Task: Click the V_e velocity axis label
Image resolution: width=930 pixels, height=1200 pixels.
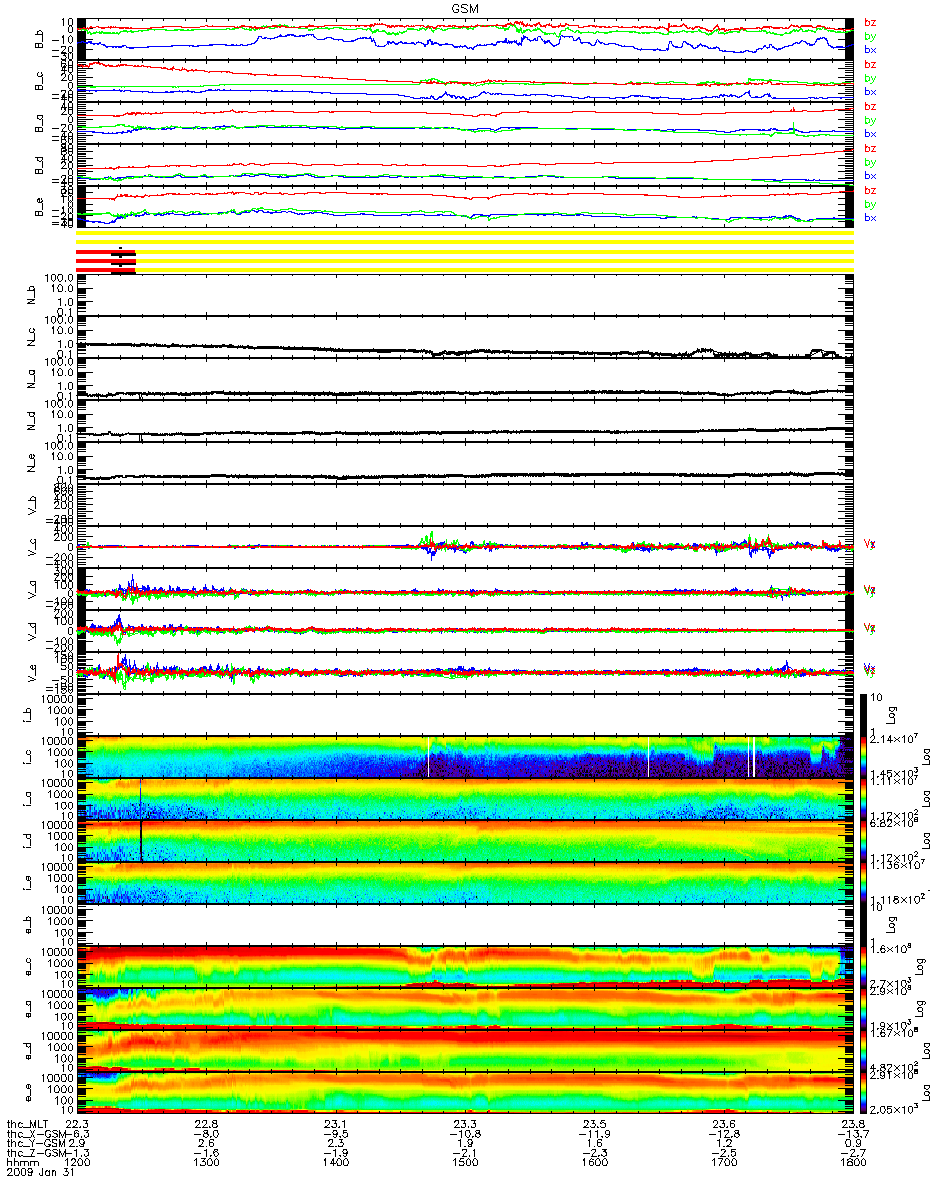Action: [30, 671]
